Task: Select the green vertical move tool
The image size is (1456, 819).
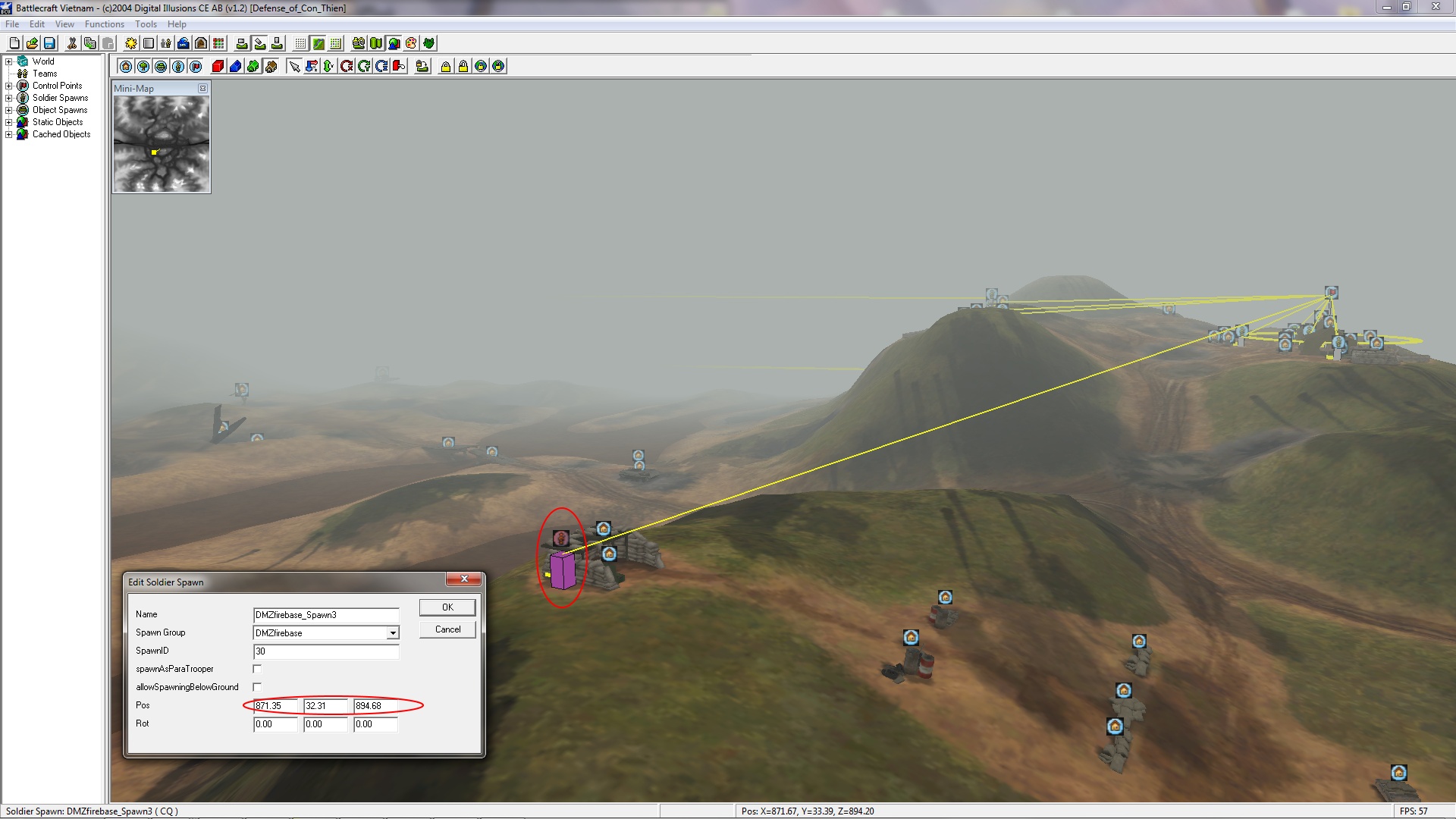Action: pyautogui.click(x=328, y=66)
